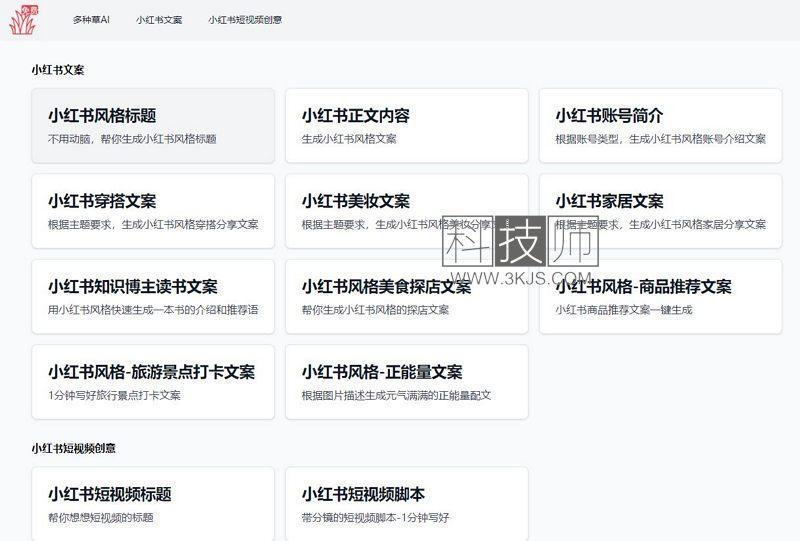Open 小红书短视频创意 navigation item

pos(245,20)
